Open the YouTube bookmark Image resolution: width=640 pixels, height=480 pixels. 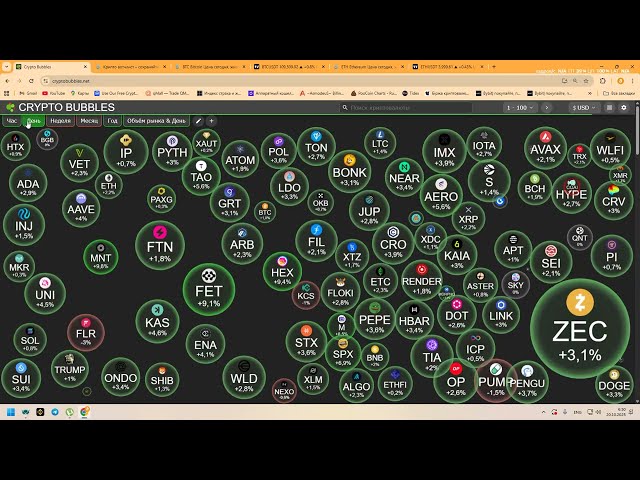[53, 93]
